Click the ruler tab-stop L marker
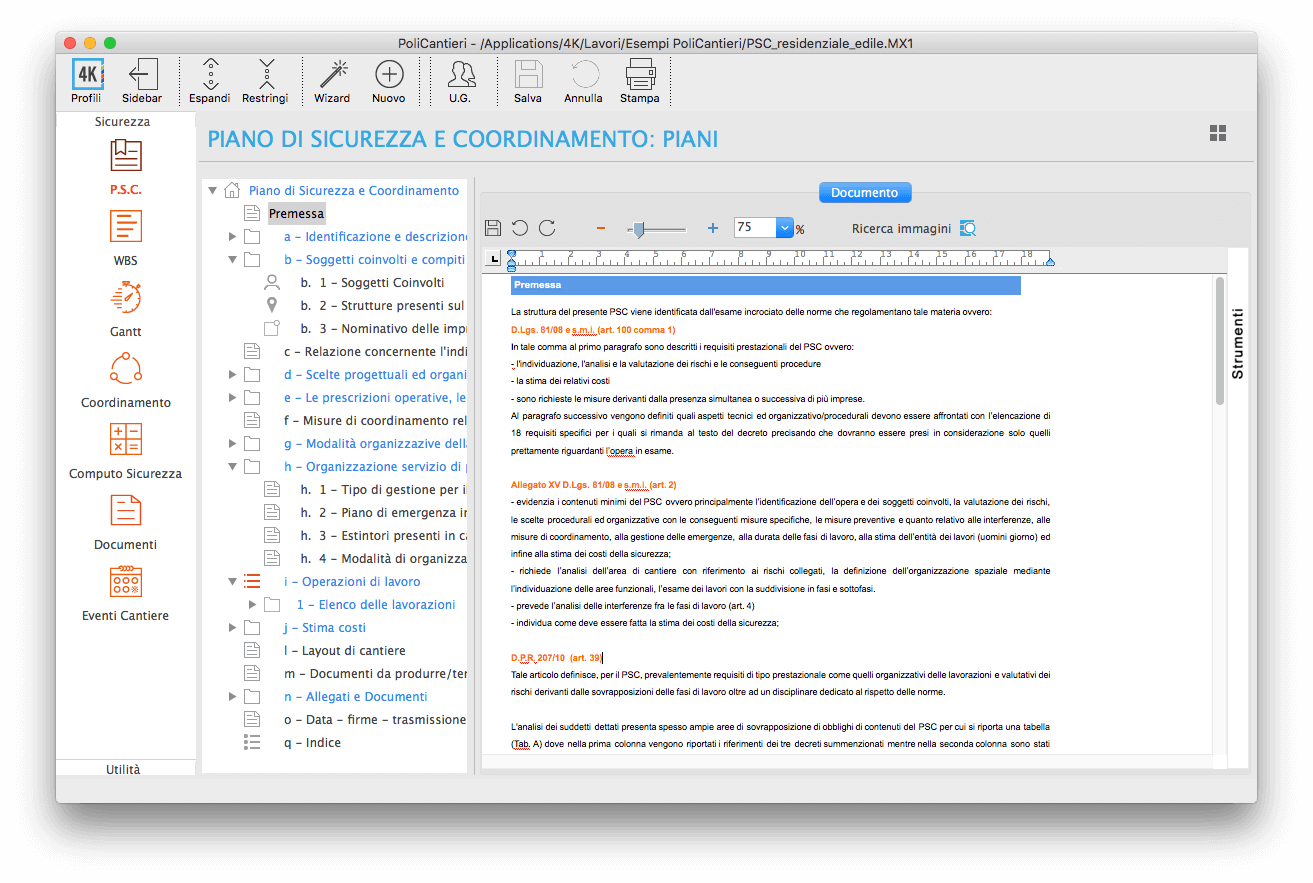Viewport: 1313px width, 883px height. [x=493, y=259]
